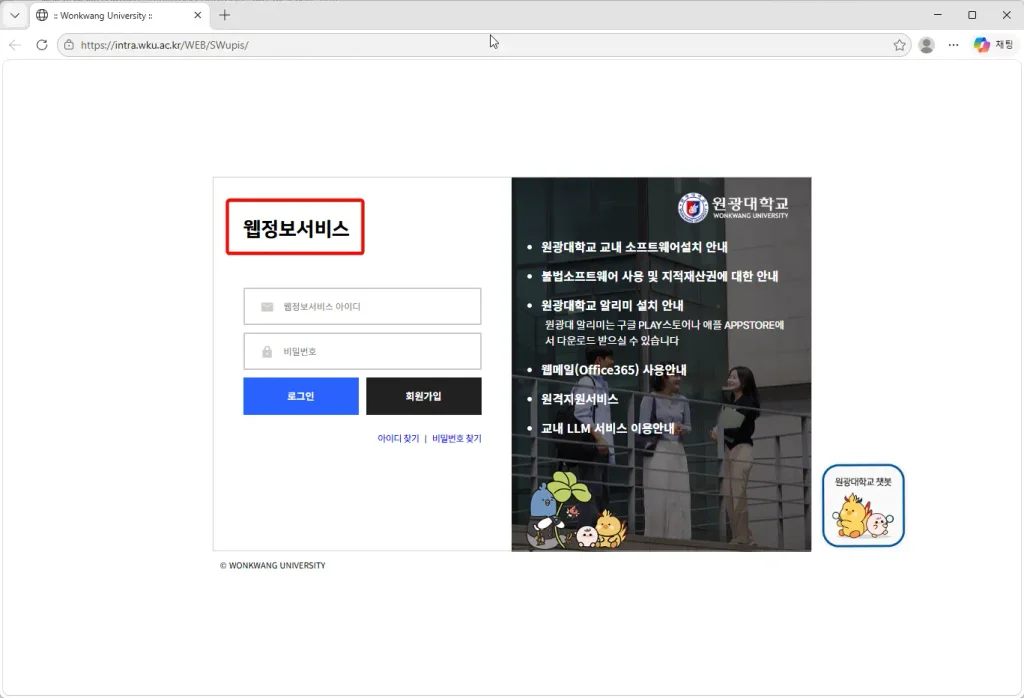Minimize the browser window
This screenshot has width=1024, height=698.
pos(938,14)
